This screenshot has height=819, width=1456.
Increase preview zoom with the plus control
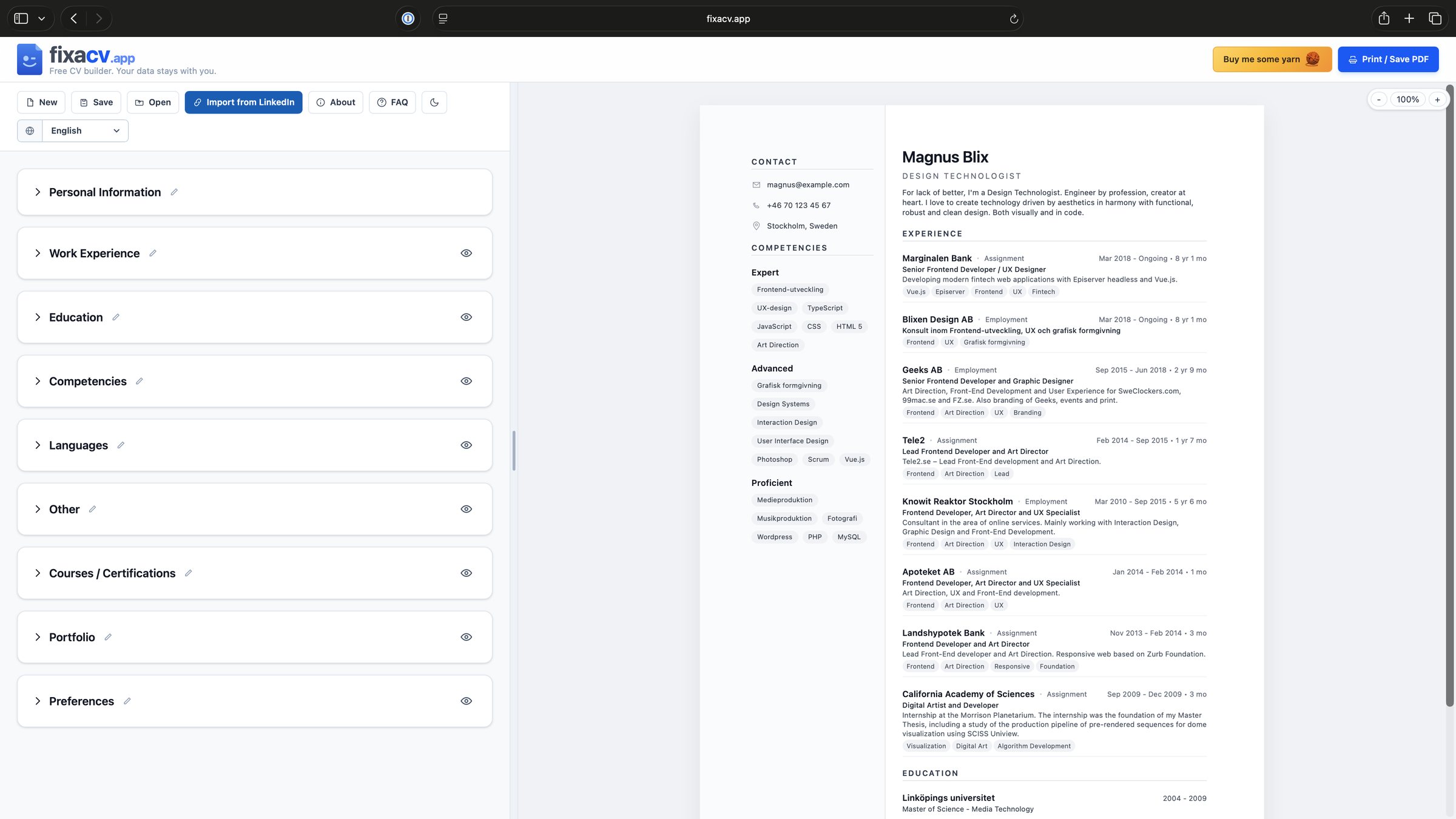pyautogui.click(x=1437, y=99)
